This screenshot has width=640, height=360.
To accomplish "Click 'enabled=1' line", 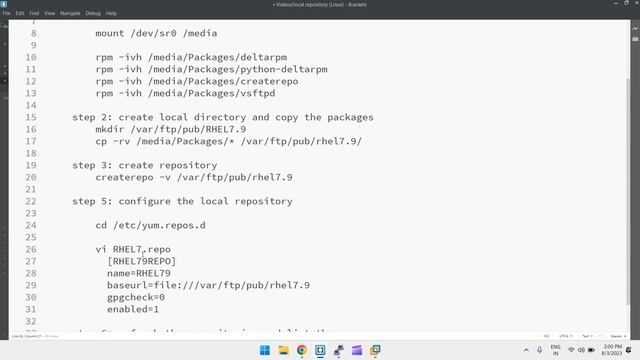I will tap(133, 309).
